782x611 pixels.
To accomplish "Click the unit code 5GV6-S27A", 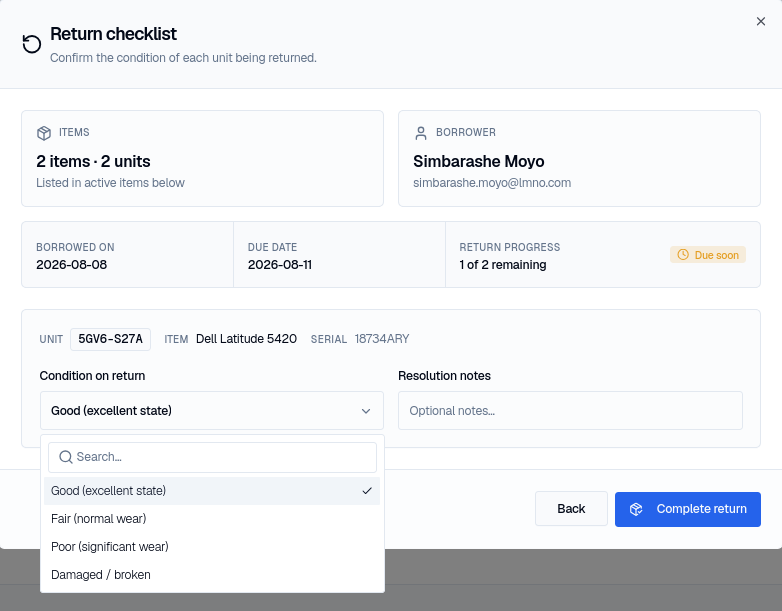I will click(110, 339).
